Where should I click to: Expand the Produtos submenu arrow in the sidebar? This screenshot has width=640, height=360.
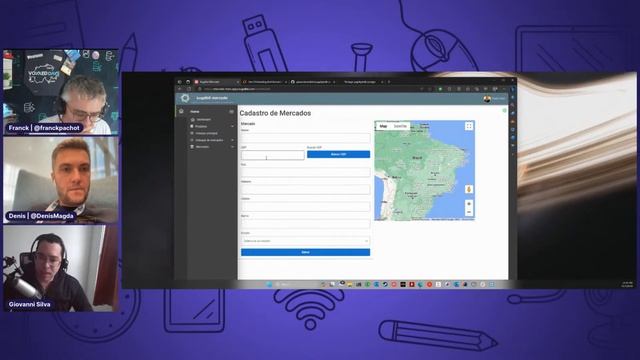click(232, 127)
